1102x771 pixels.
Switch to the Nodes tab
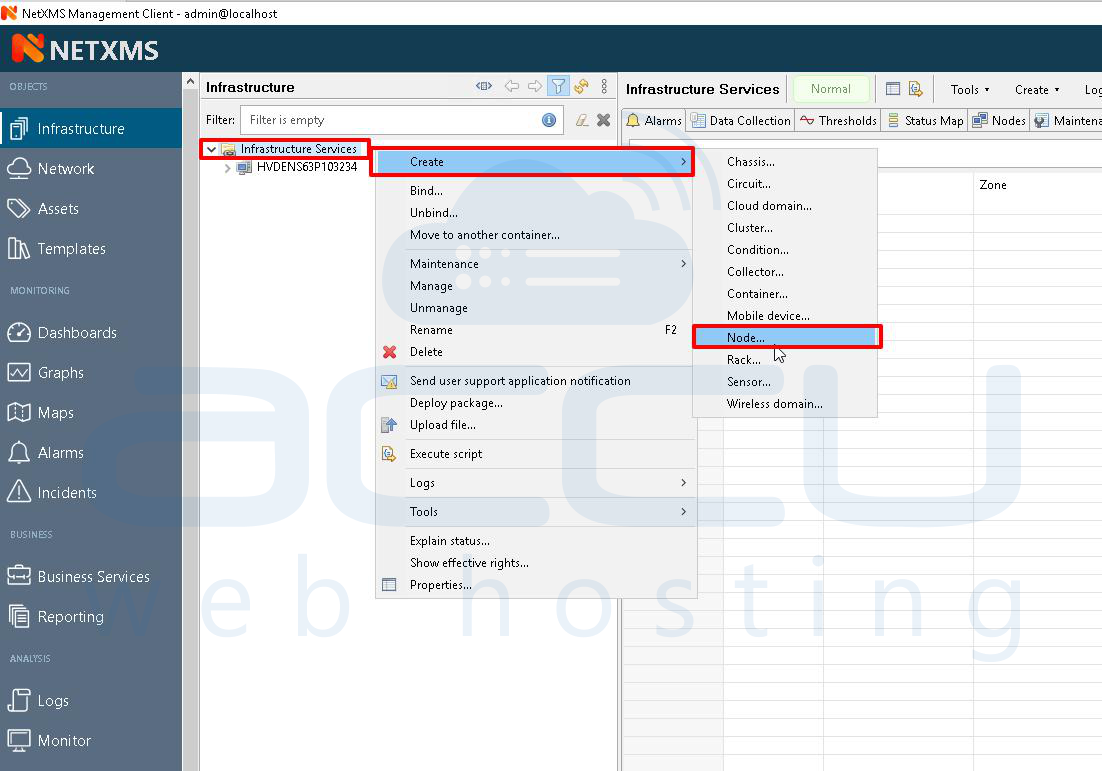coord(999,120)
